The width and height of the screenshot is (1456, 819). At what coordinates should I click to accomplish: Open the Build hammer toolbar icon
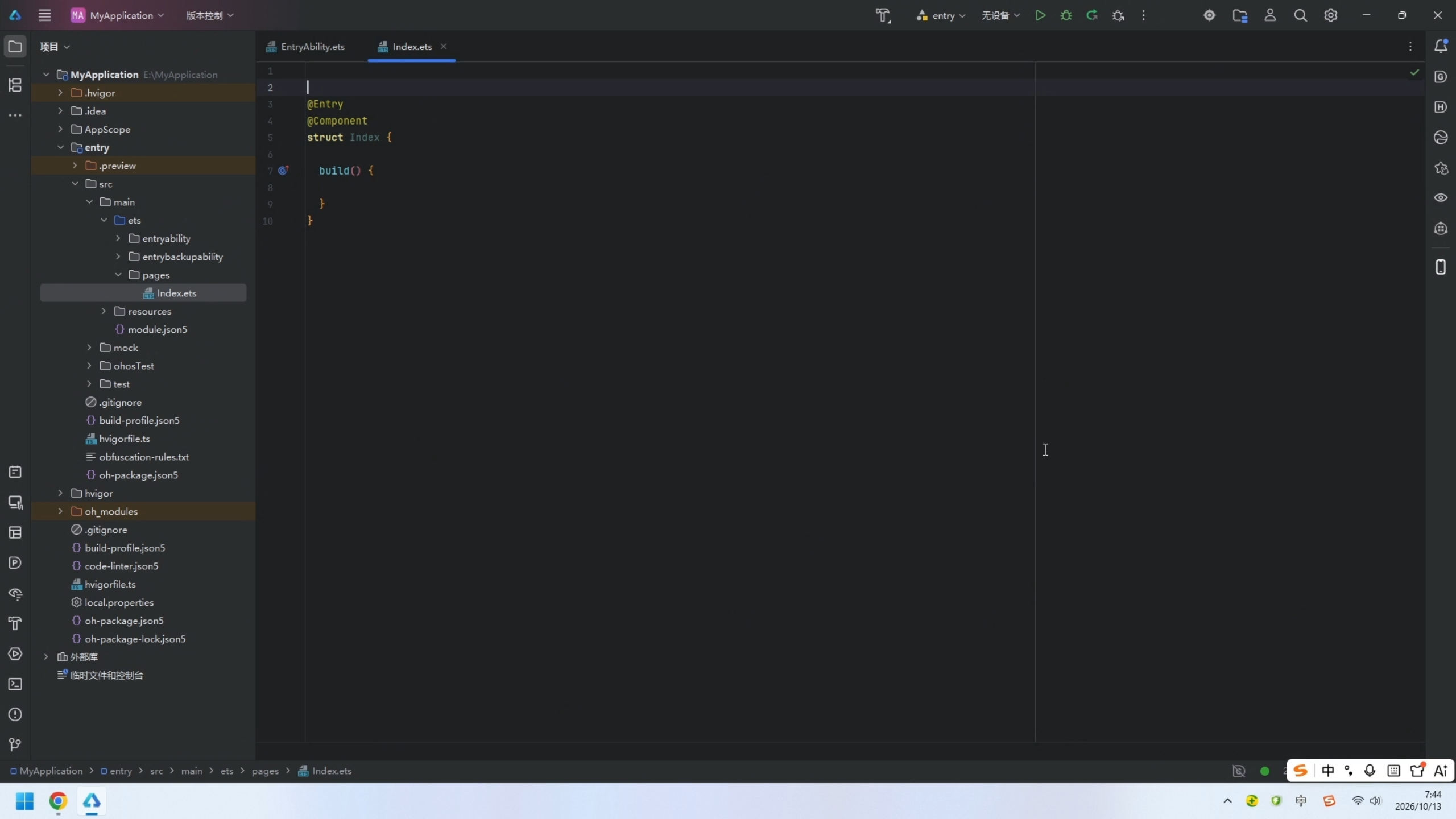(x=883, y=15)
